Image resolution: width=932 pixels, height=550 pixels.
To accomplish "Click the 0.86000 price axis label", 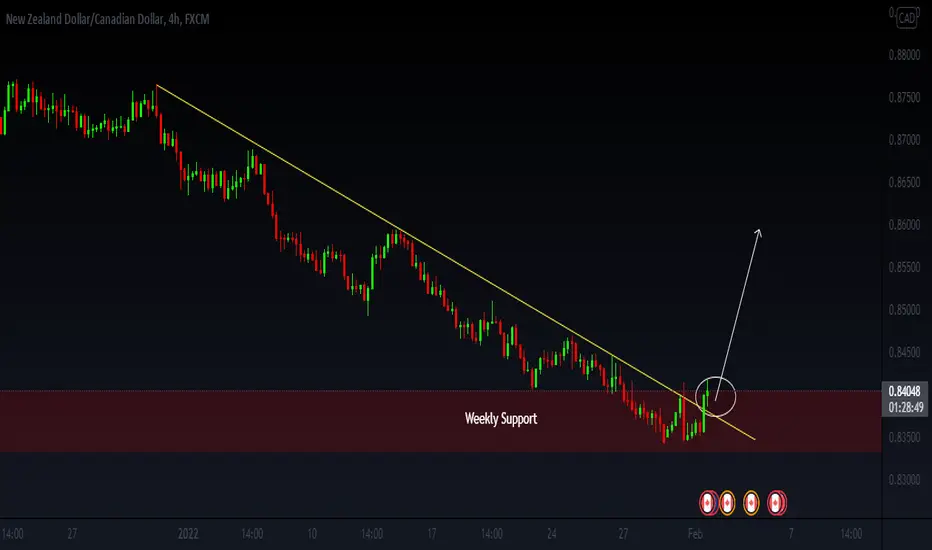I will (x=904, y=225).
